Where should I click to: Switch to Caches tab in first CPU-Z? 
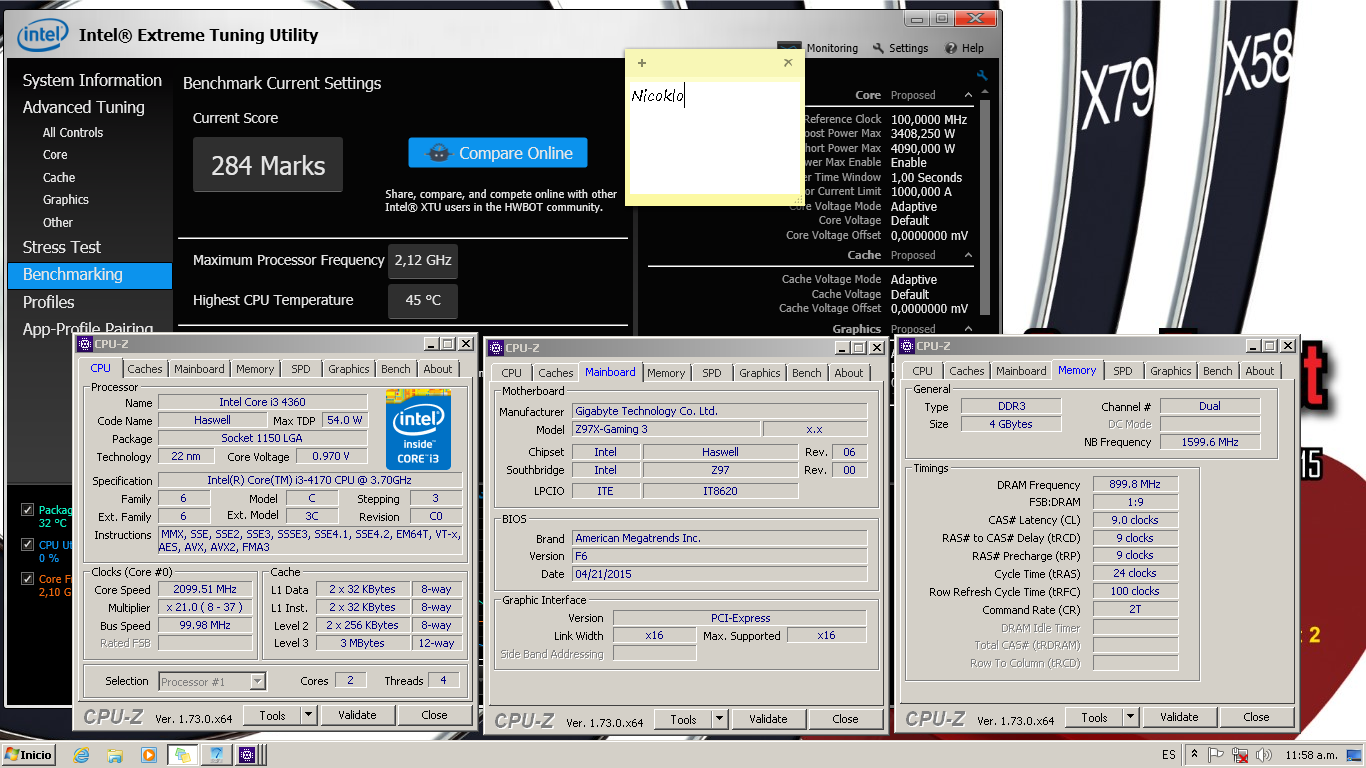coord(145,369)
